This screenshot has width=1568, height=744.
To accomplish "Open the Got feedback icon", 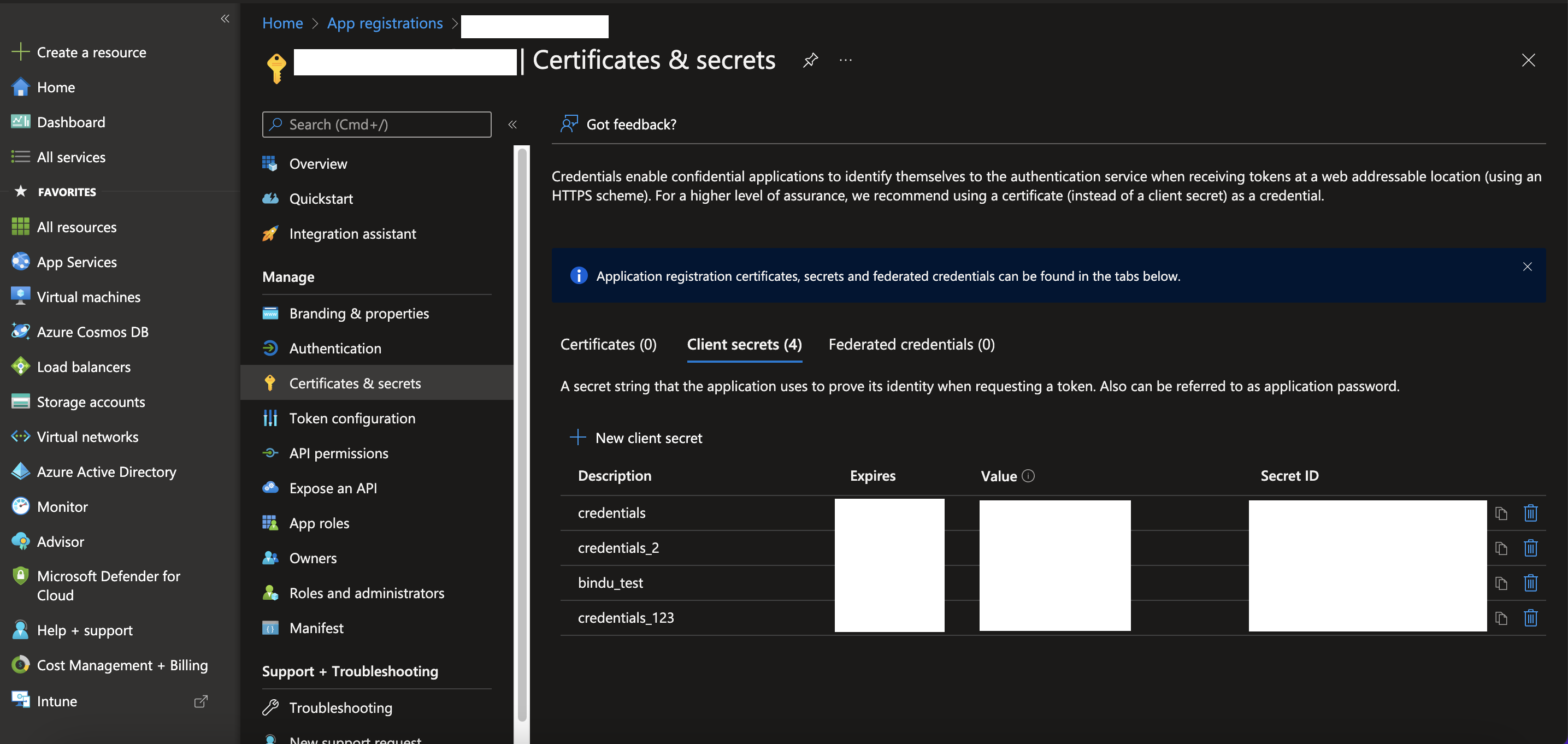I will (x=569, y=124).
